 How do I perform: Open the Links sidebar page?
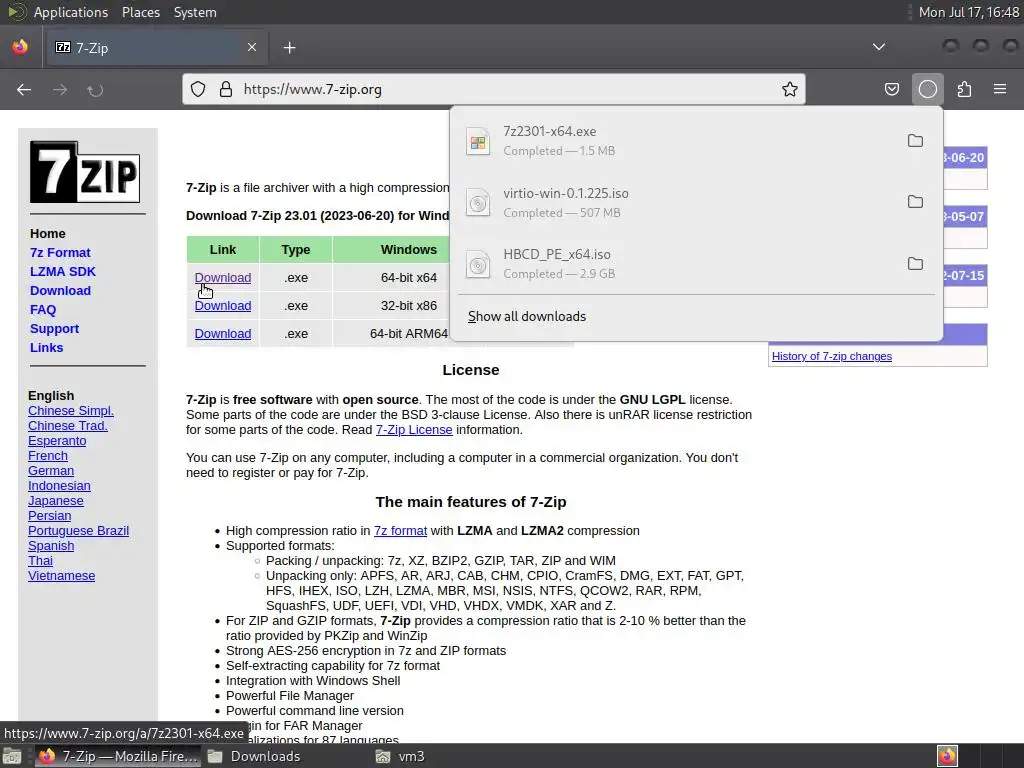coord(46,347)
